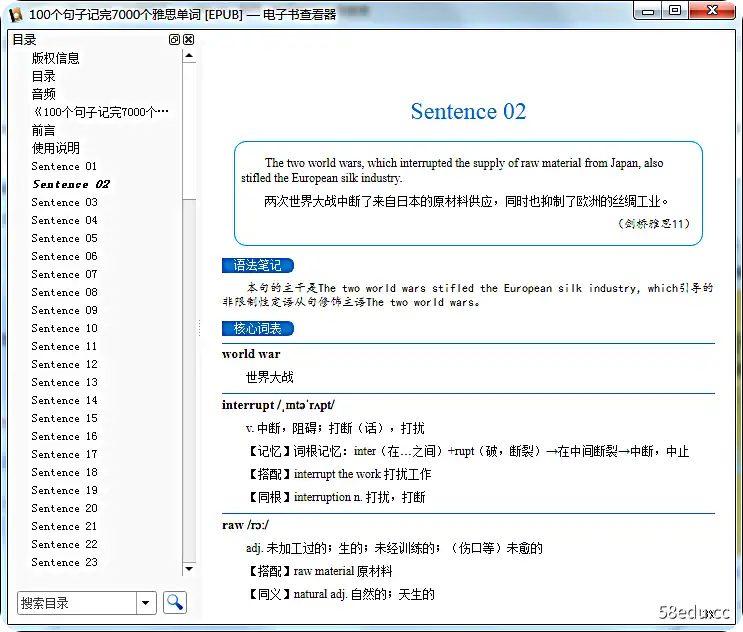
Task: Go to Sentence 17
Action: click(x=64, y=454)
